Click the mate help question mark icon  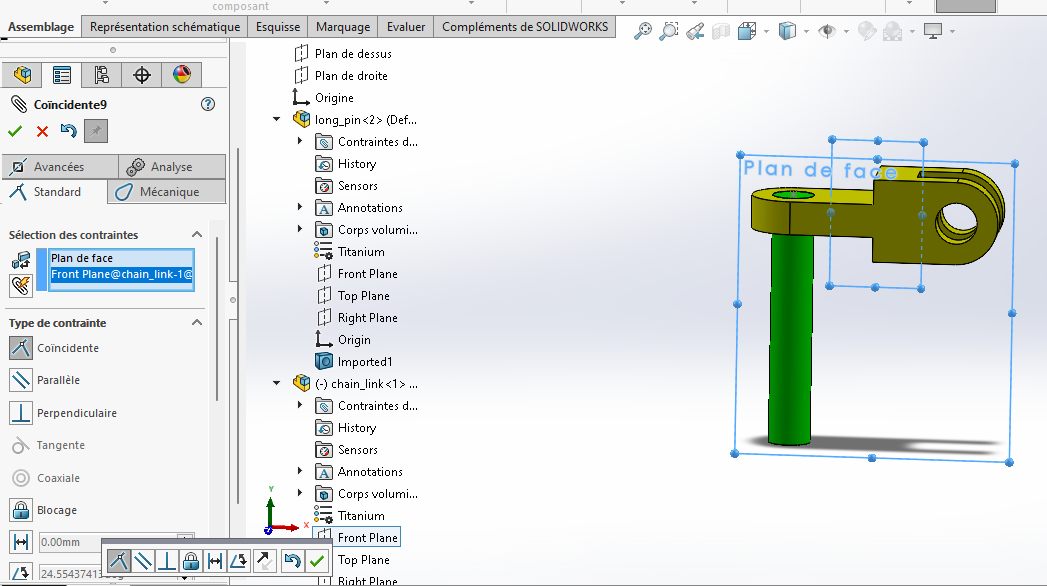point(208,104)
